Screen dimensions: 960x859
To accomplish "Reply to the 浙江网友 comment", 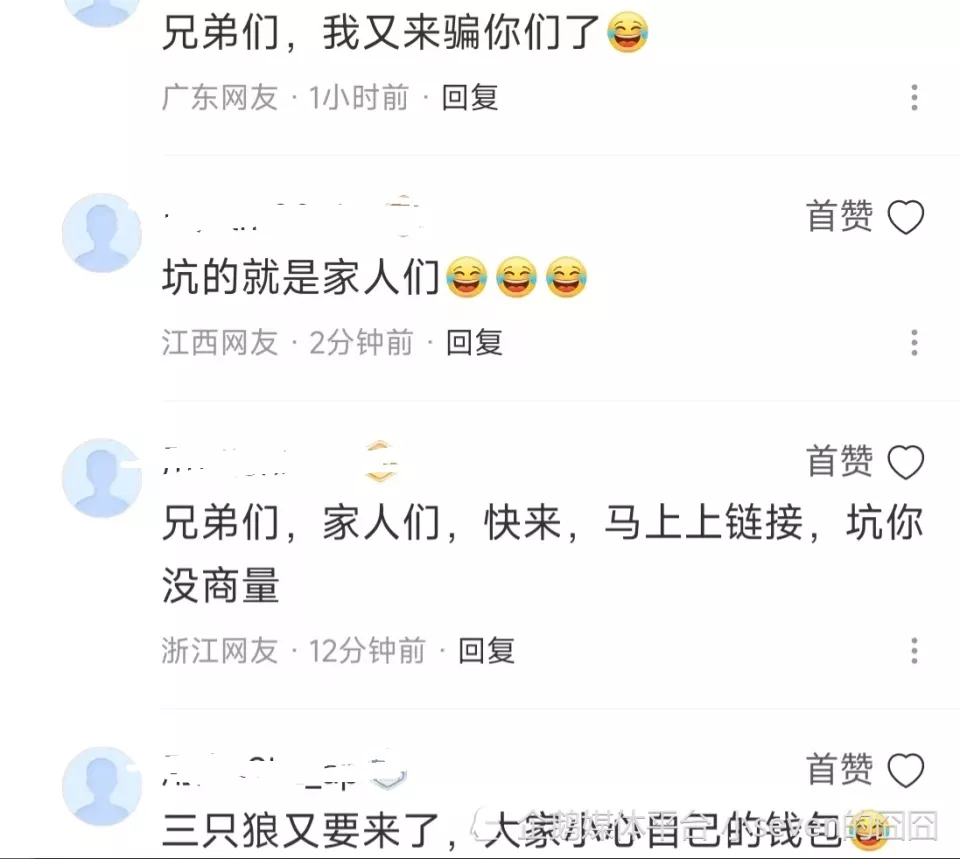I will pyautogui.click(x=487, y=650).
